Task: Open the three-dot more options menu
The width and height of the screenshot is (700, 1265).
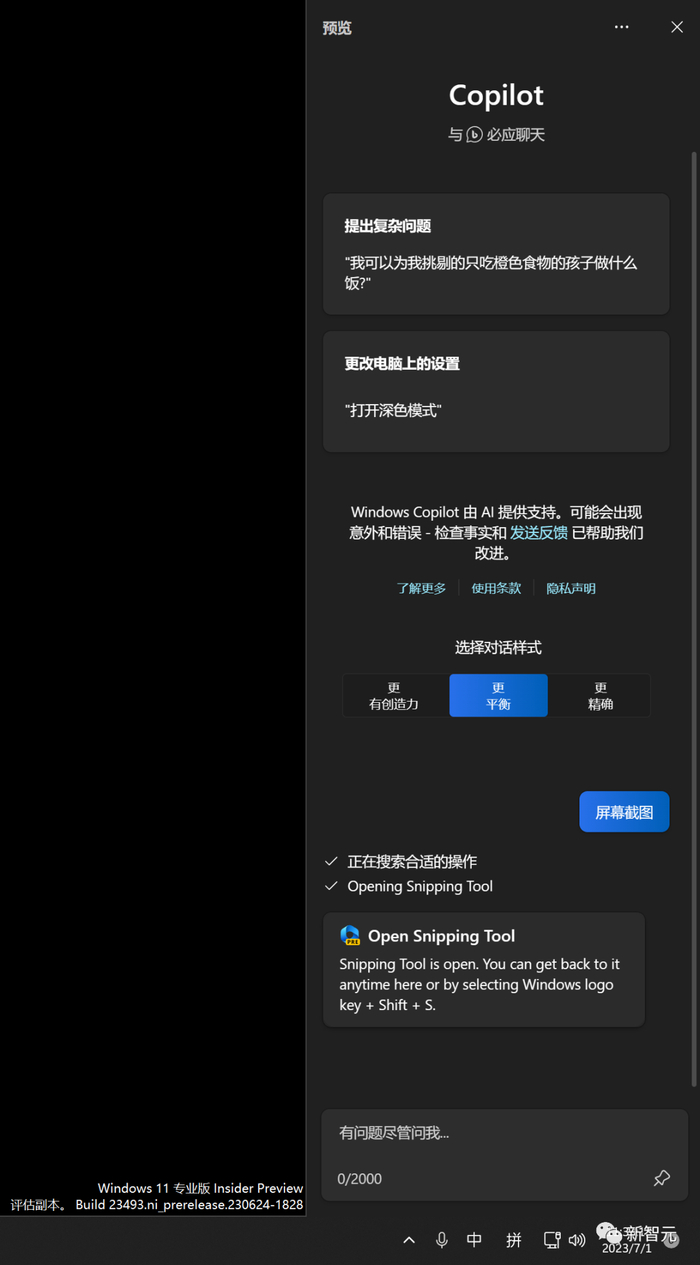Action: (x=621, y=27)
